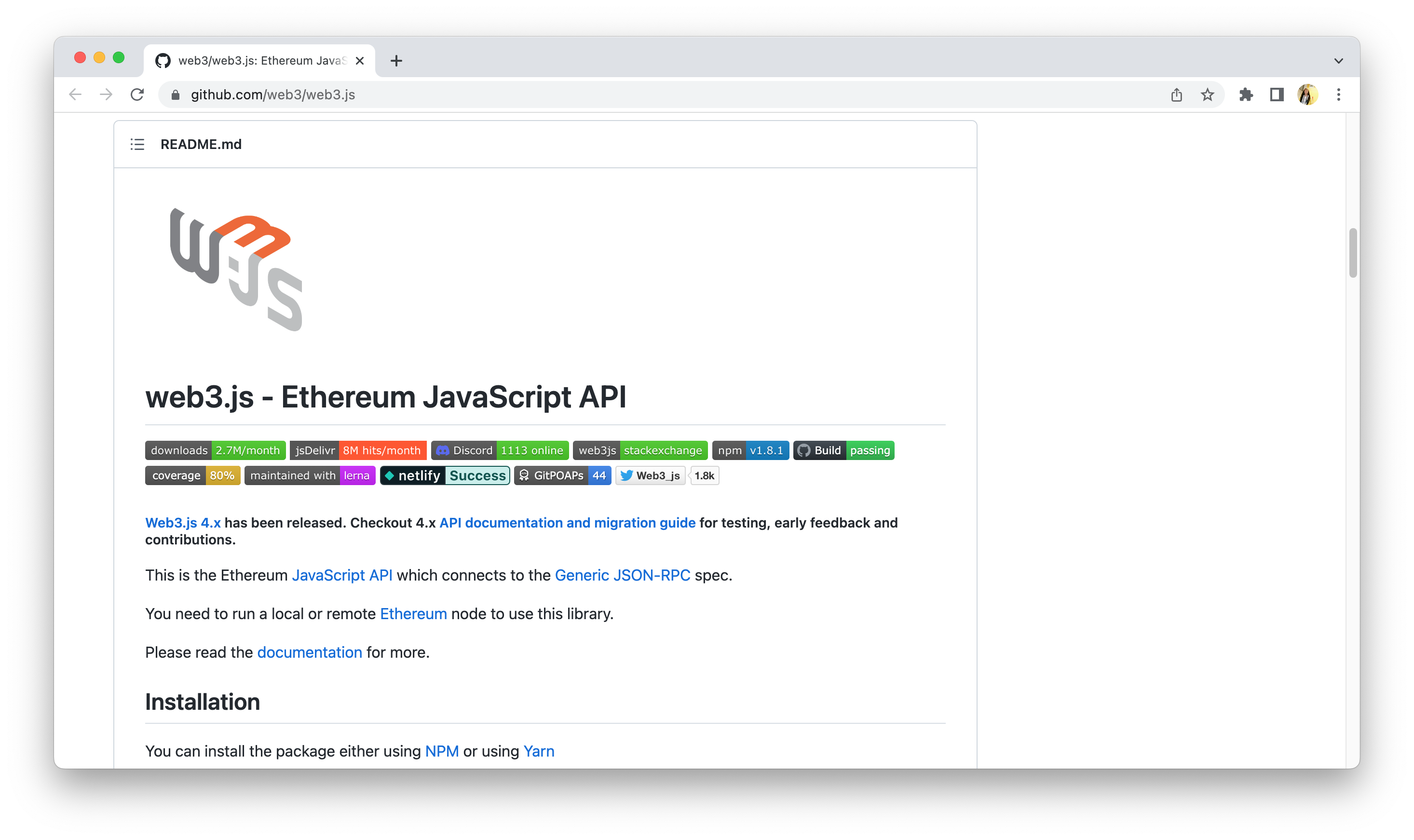Screen dimensions: 1414x840
Task: Open the maintained with lerna badge
Action: click(x=310, y=475)
